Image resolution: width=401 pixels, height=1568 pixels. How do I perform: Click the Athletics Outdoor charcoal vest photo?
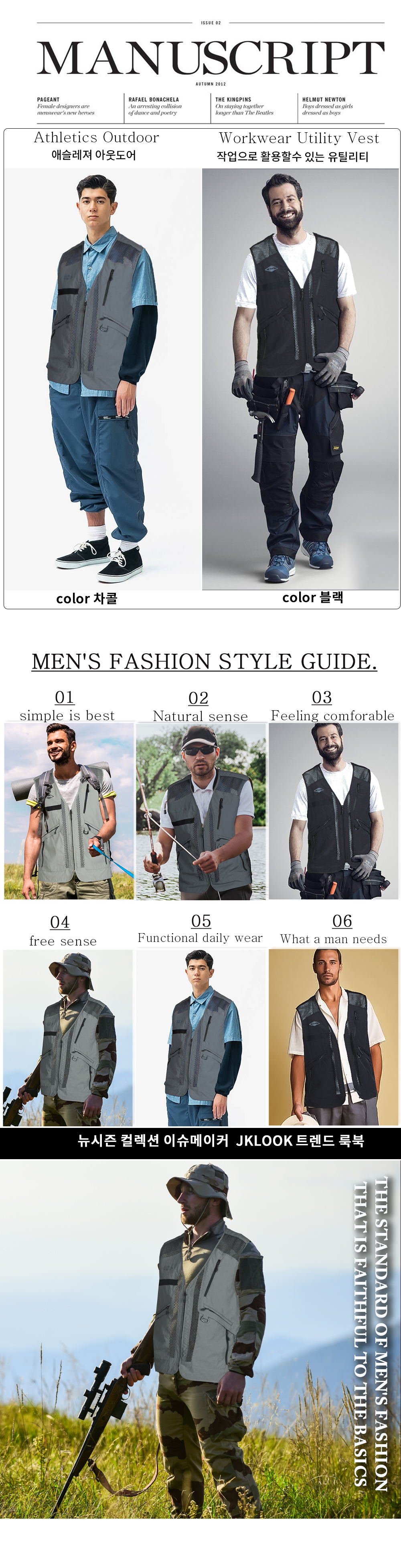click(x=103, y=379)
